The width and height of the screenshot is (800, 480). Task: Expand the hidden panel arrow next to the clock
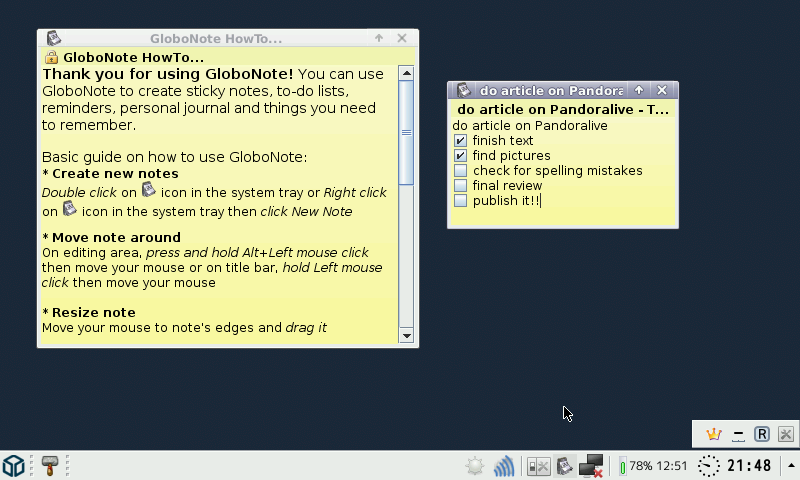(791, 466)
